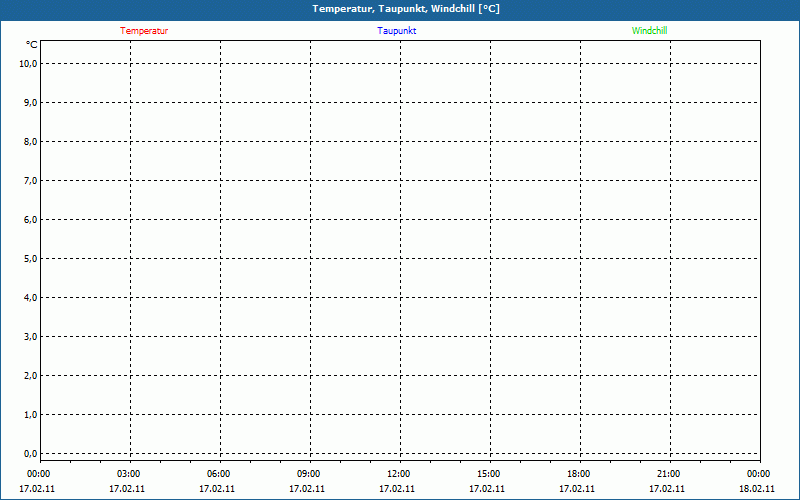Click the °C unit label above the y-axis
This screenshot has height=500, width=800.
(32, 45)
